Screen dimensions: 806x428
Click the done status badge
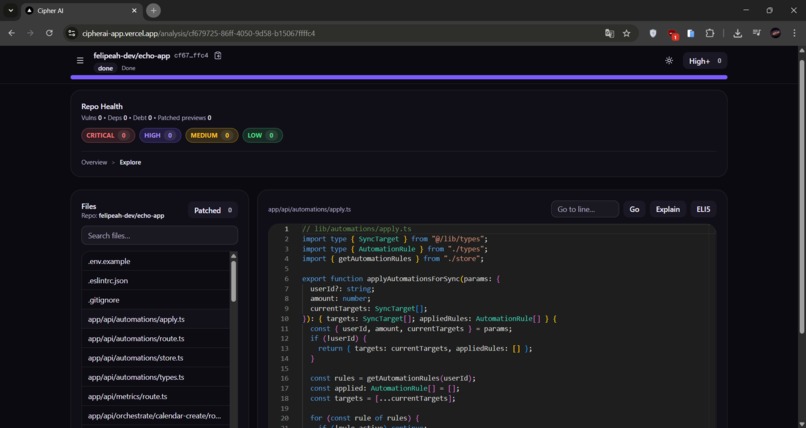[x=105, y=68]
